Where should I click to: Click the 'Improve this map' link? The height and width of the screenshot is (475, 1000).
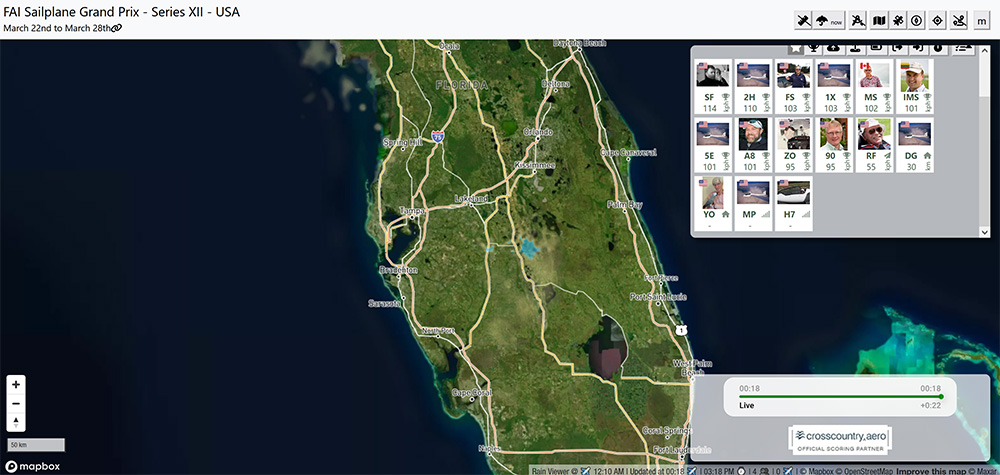(x=929, y=470)
